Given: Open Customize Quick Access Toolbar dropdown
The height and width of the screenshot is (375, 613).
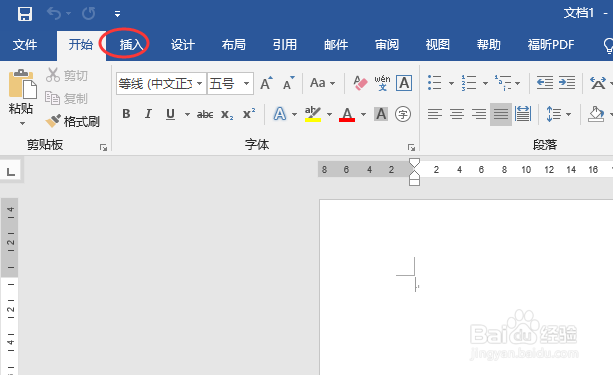Looking at the screenshot, I should pos(117,14).
